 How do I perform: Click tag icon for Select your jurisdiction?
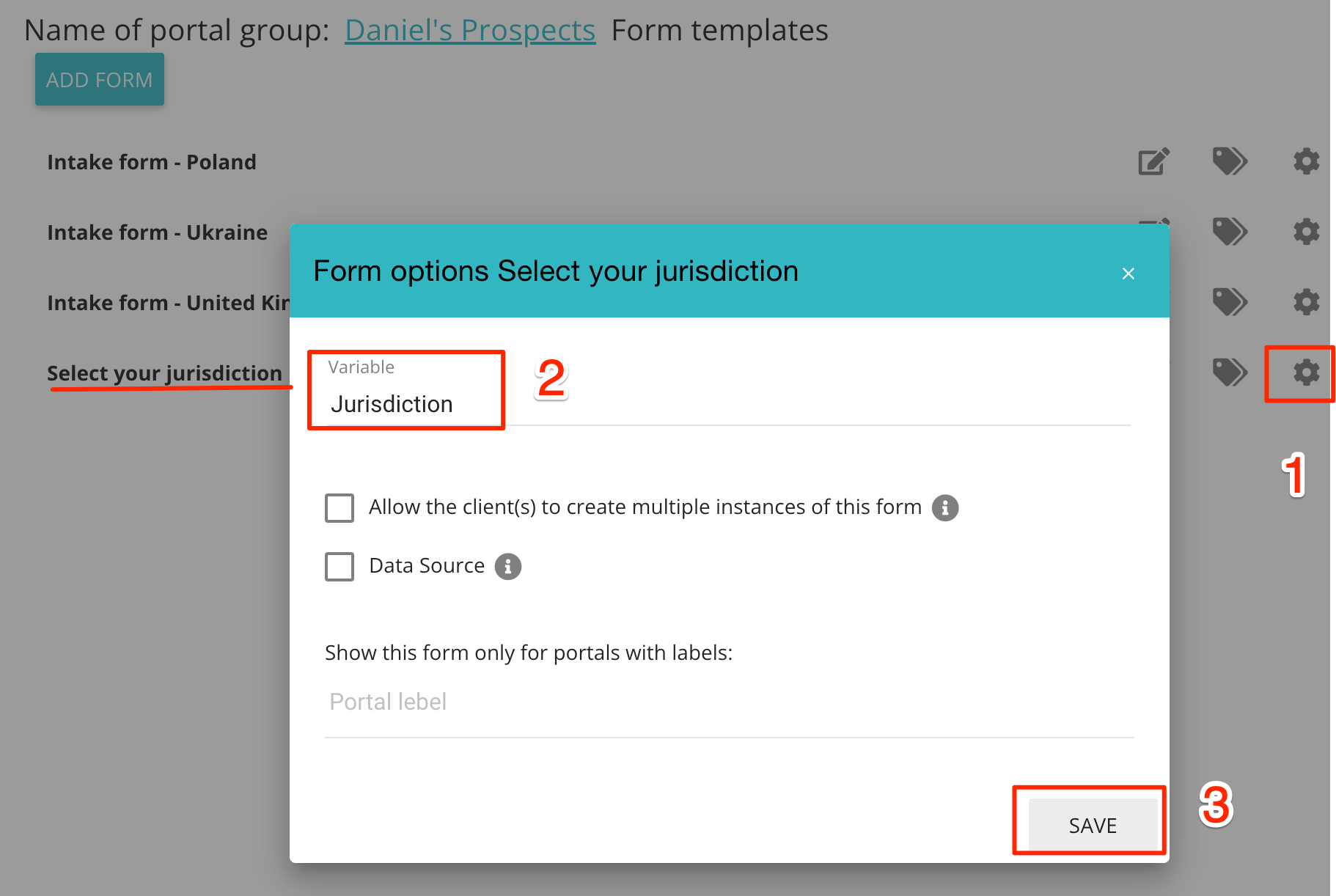[1230, 372]
